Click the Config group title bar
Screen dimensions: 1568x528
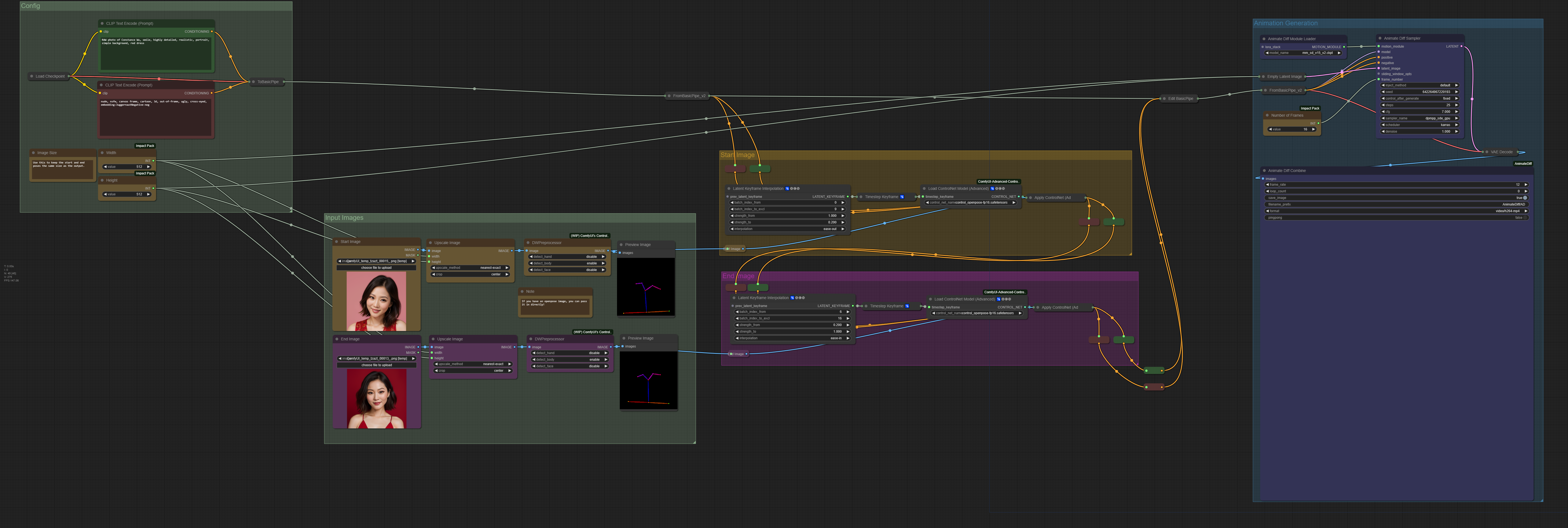[x=31, y=6]
